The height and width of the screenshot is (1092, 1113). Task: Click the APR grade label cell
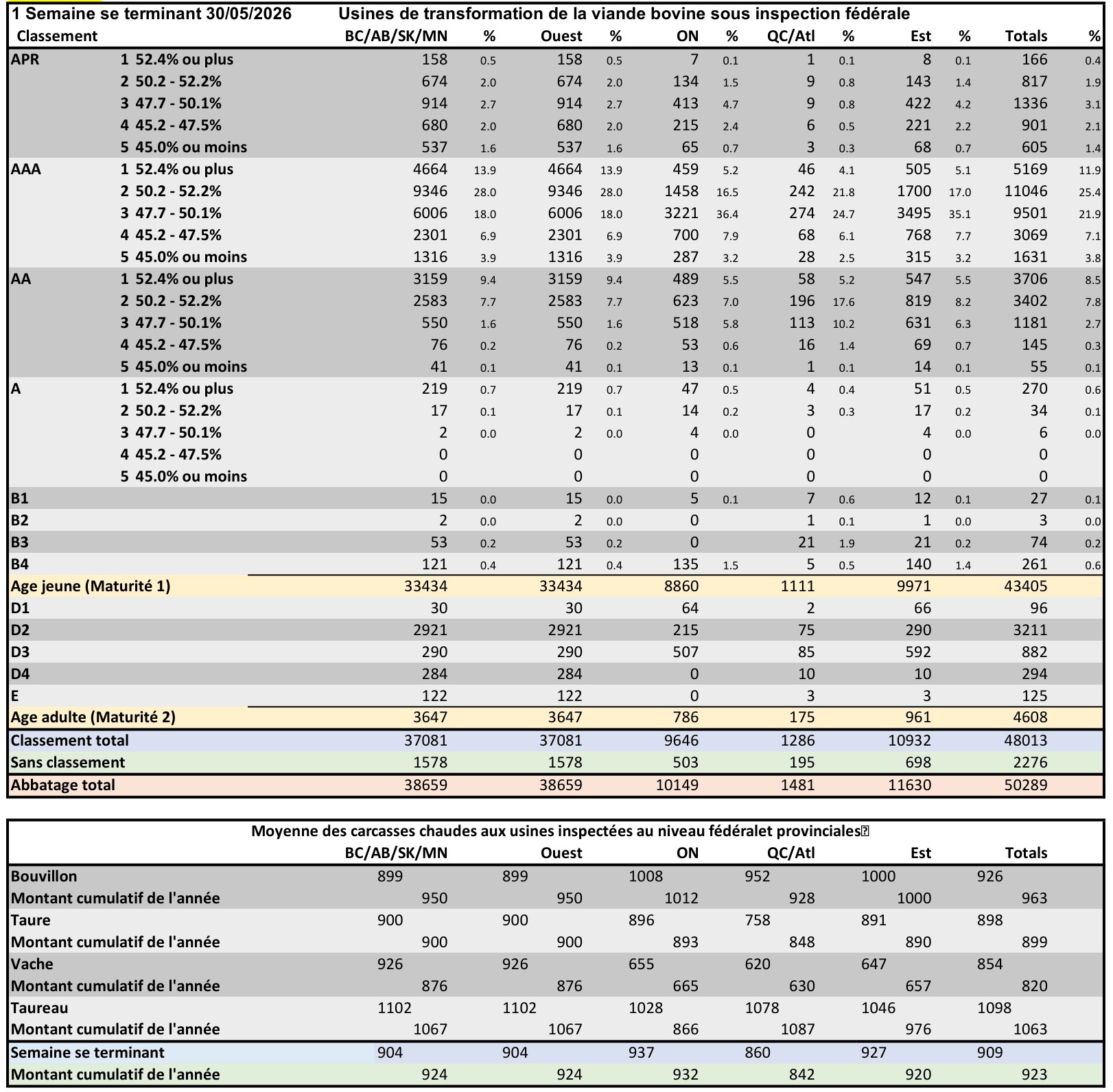[x=25, y=60]
